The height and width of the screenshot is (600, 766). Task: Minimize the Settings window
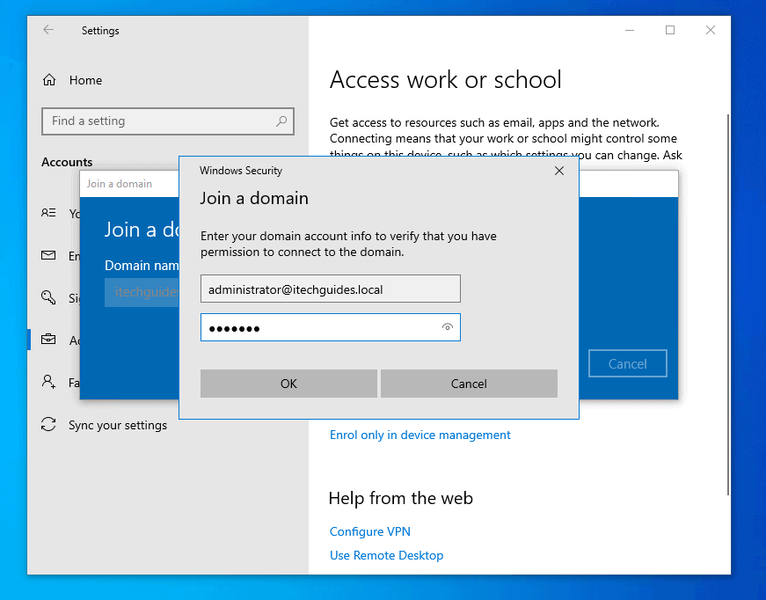pos(630,30)
